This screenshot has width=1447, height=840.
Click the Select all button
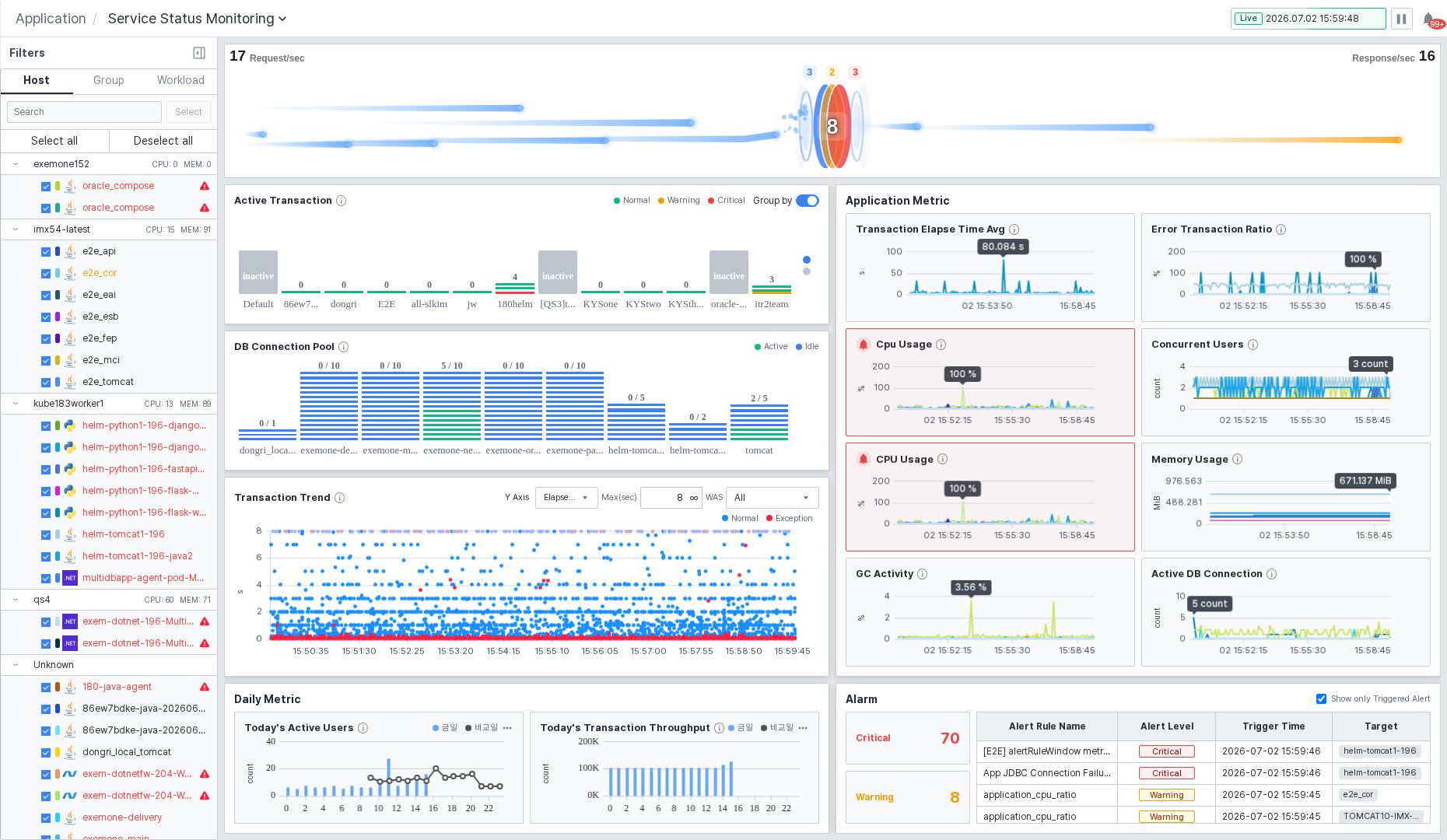pos(54,141)
